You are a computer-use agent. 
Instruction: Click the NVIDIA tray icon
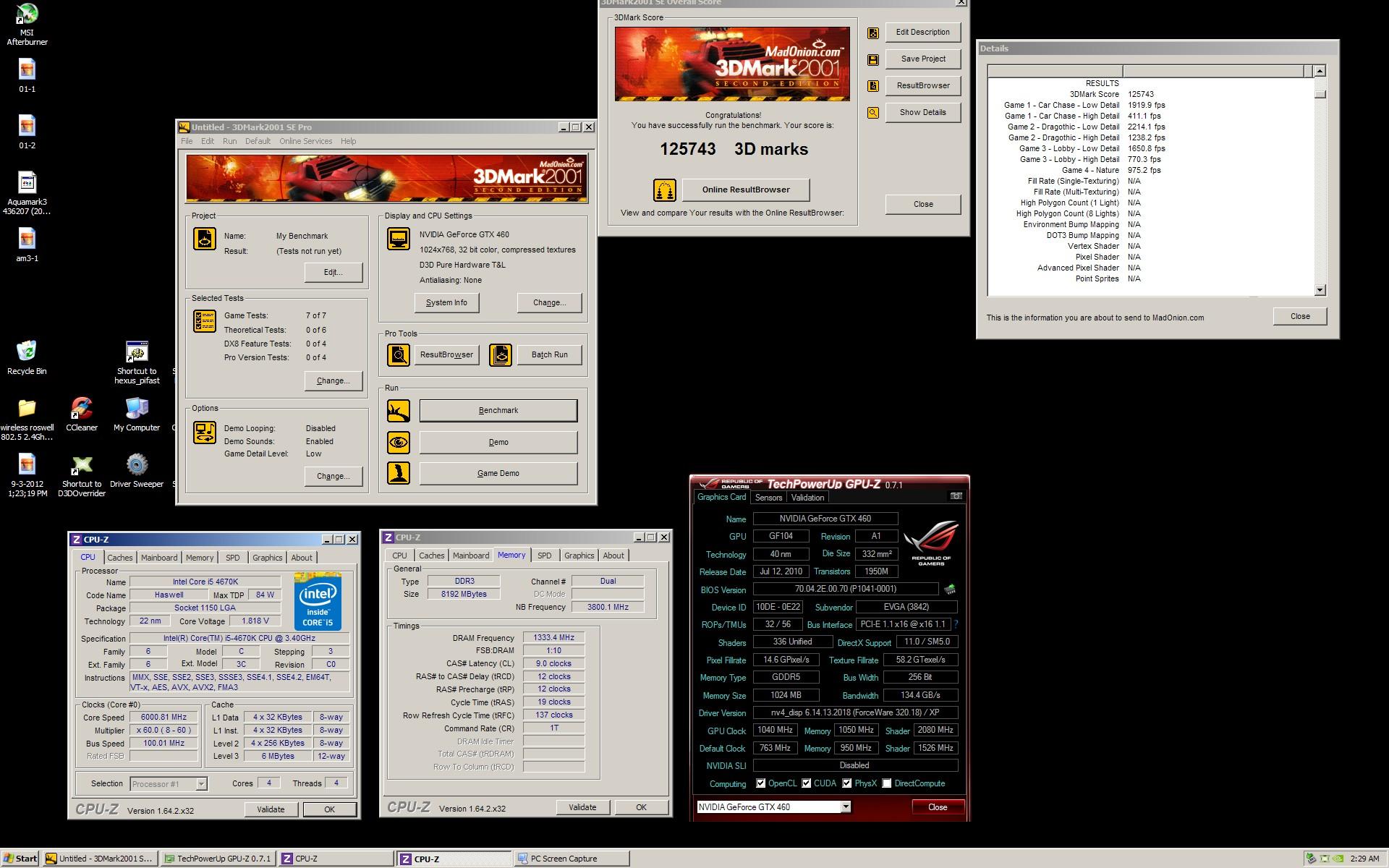coord(1338,859)
